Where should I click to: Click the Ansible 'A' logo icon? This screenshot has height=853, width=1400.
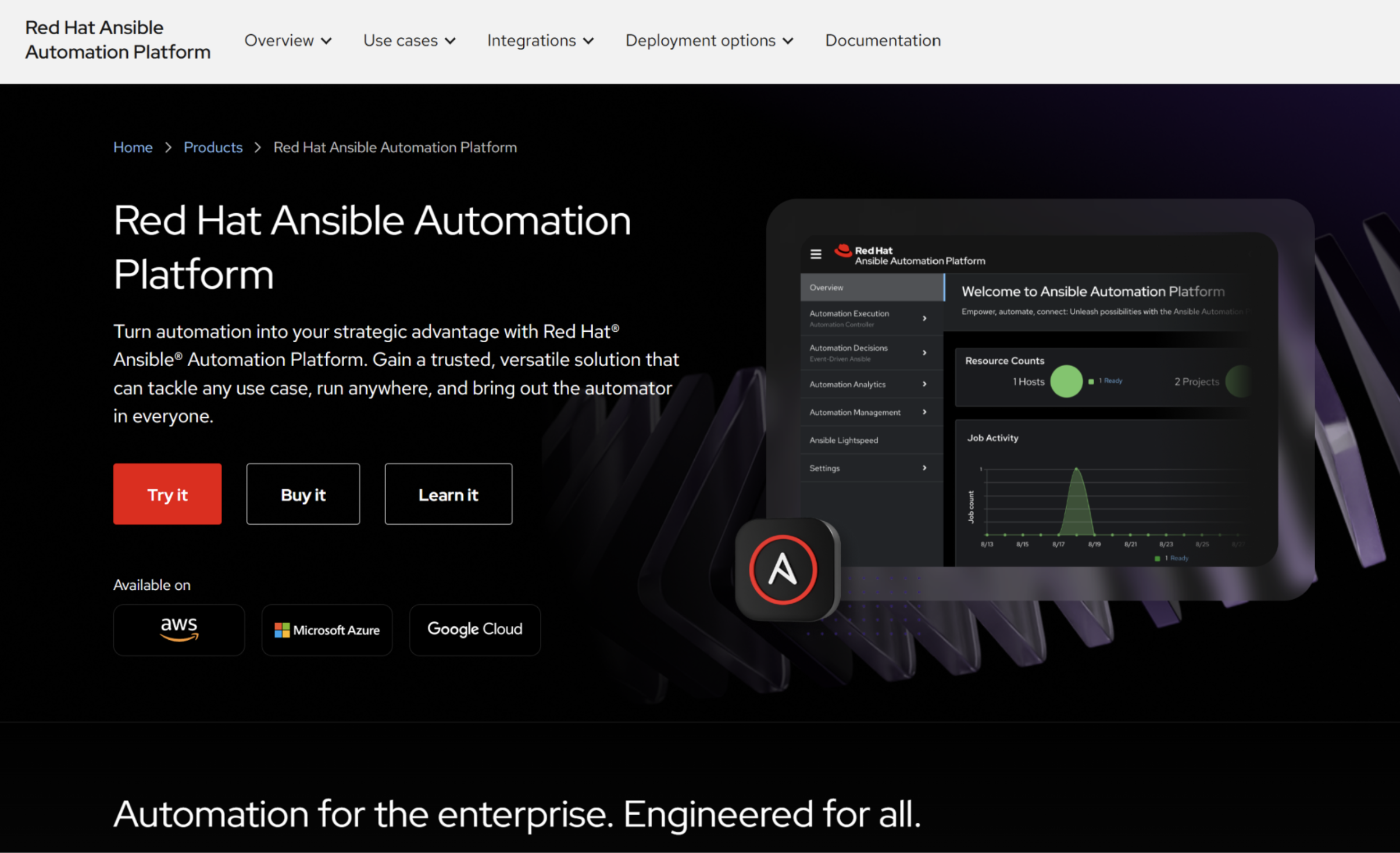click(783, 569)
